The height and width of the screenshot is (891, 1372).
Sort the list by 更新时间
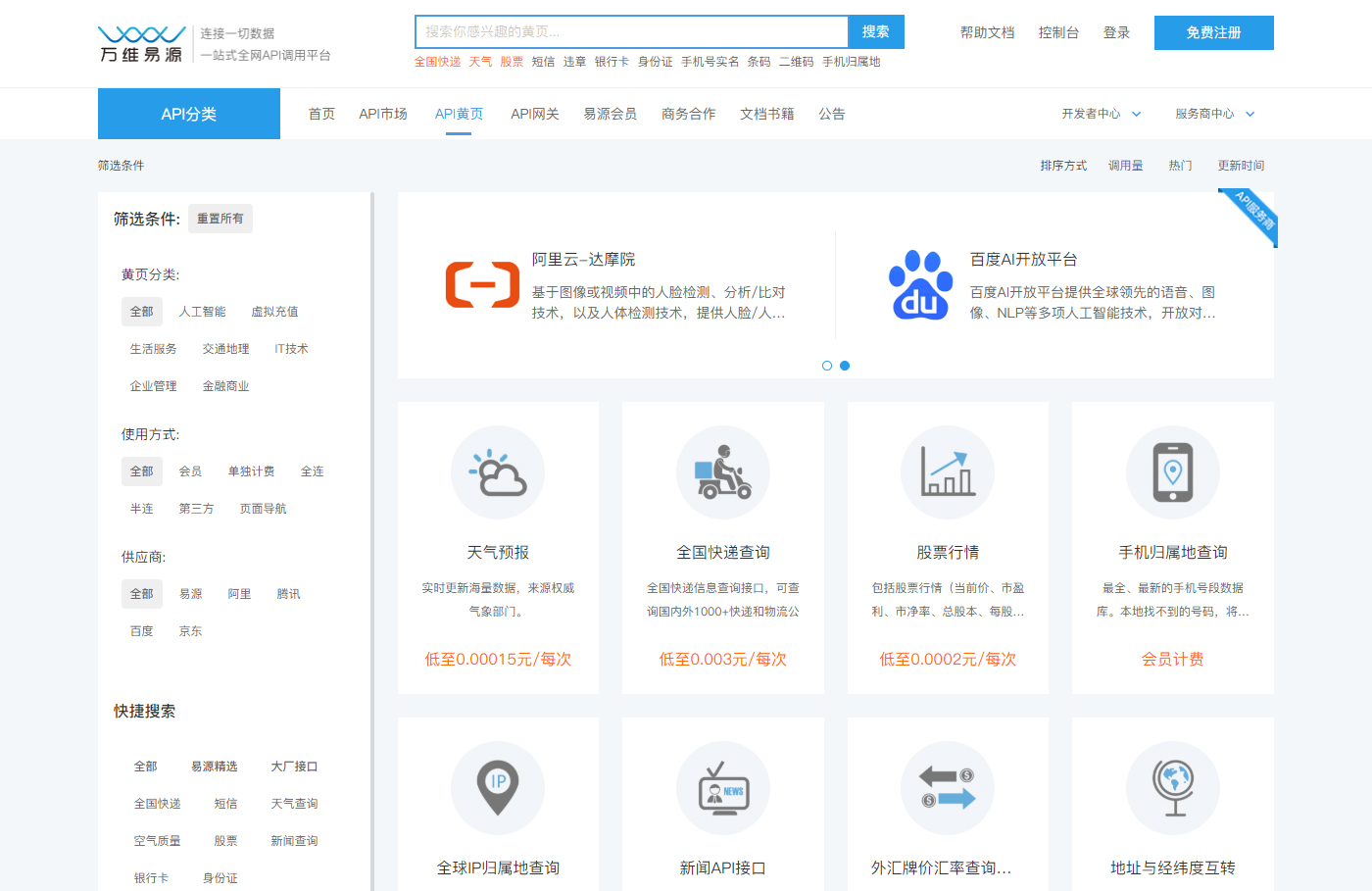coord(1242,166)
